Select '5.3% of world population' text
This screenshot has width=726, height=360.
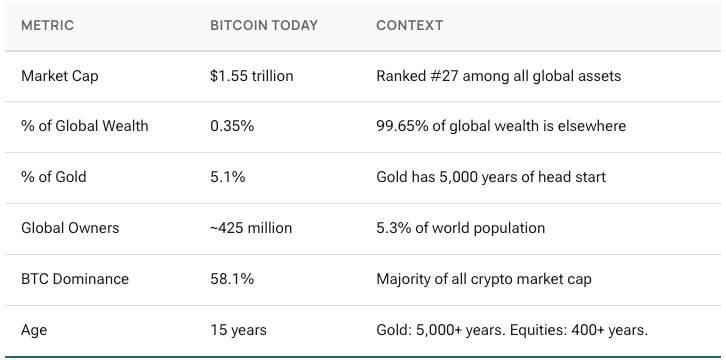point(460,228)
